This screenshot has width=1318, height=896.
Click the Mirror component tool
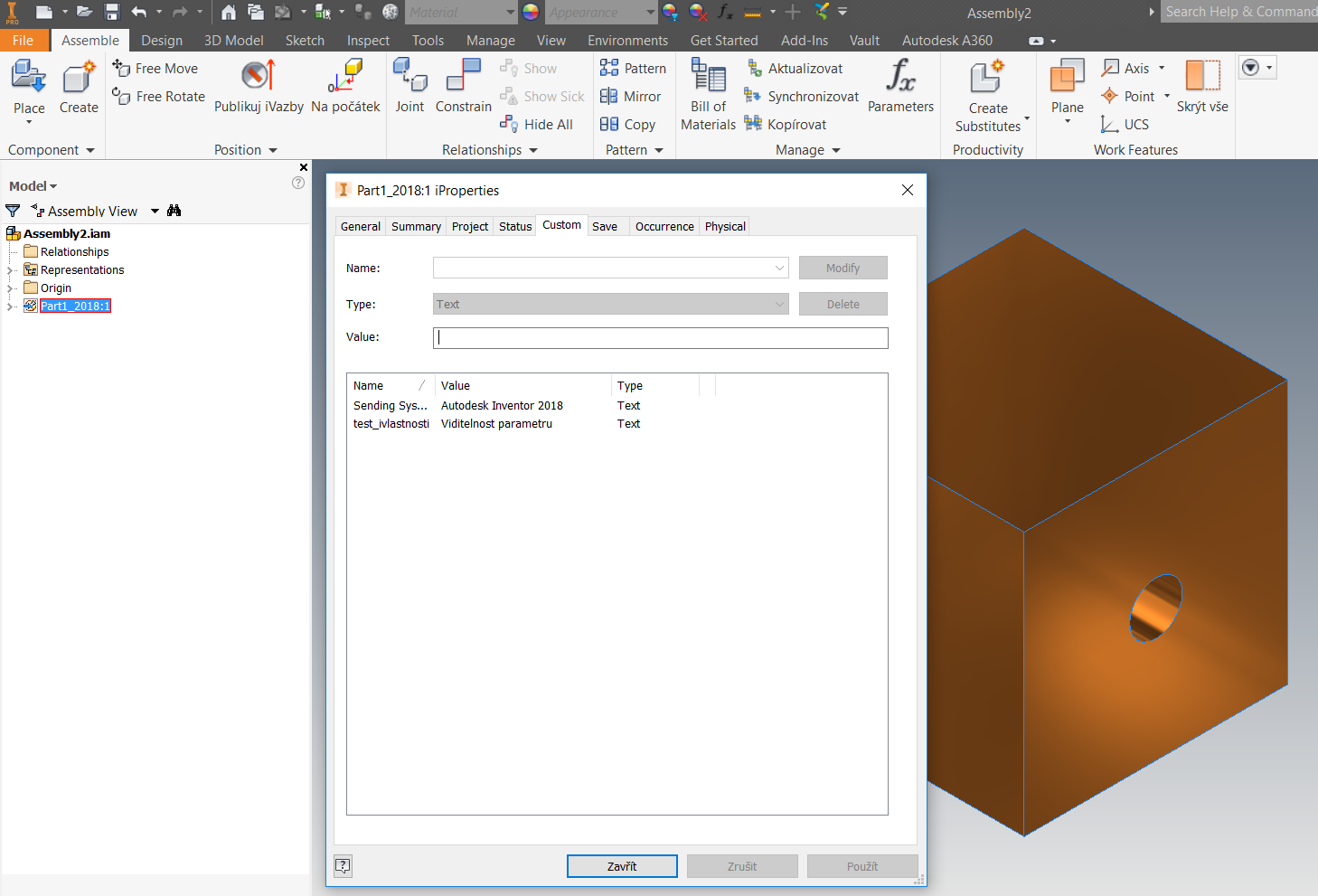click(x=630, y=96)
